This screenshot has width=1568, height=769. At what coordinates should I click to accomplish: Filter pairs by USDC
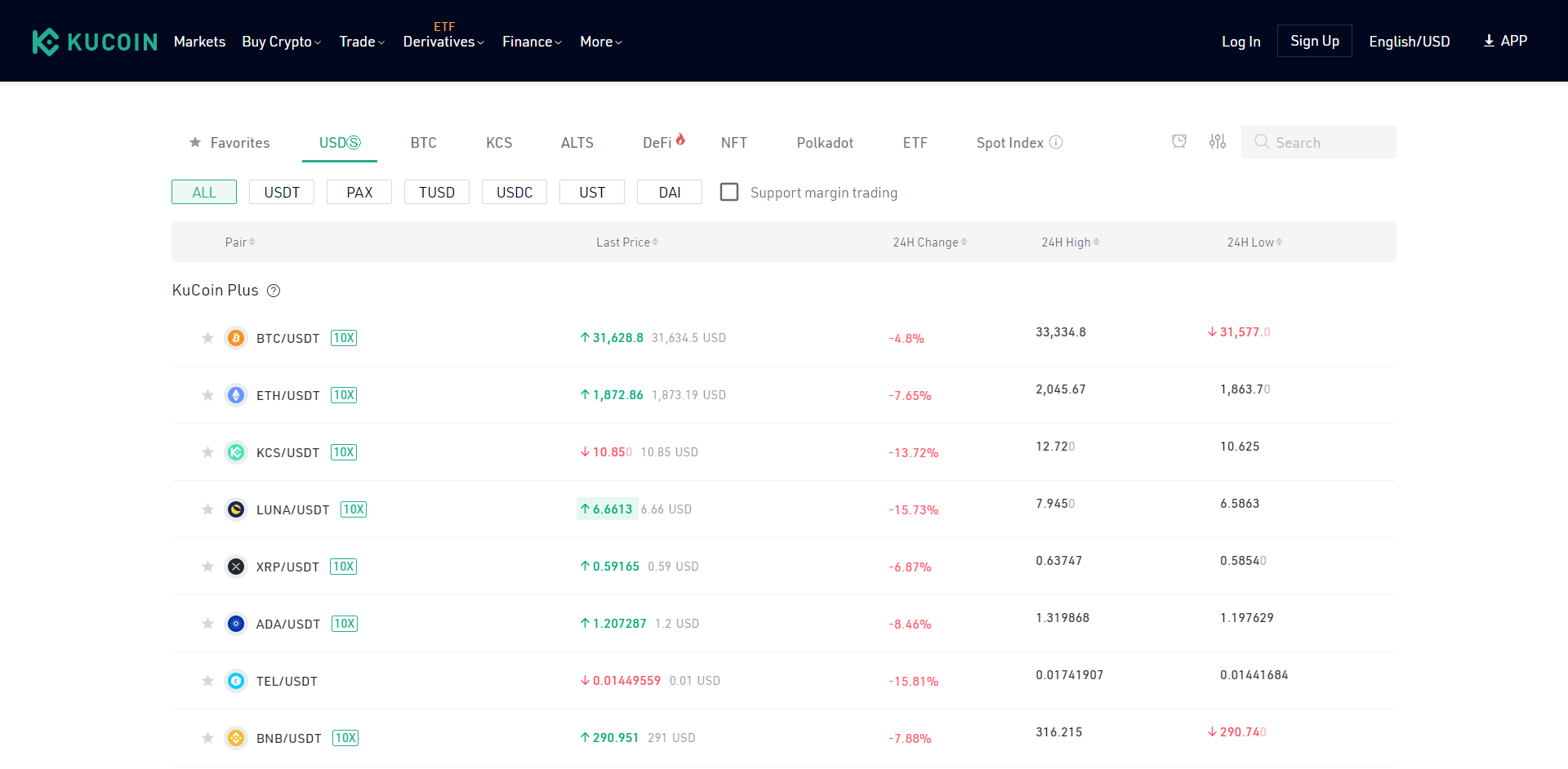(x=514, y=192)
